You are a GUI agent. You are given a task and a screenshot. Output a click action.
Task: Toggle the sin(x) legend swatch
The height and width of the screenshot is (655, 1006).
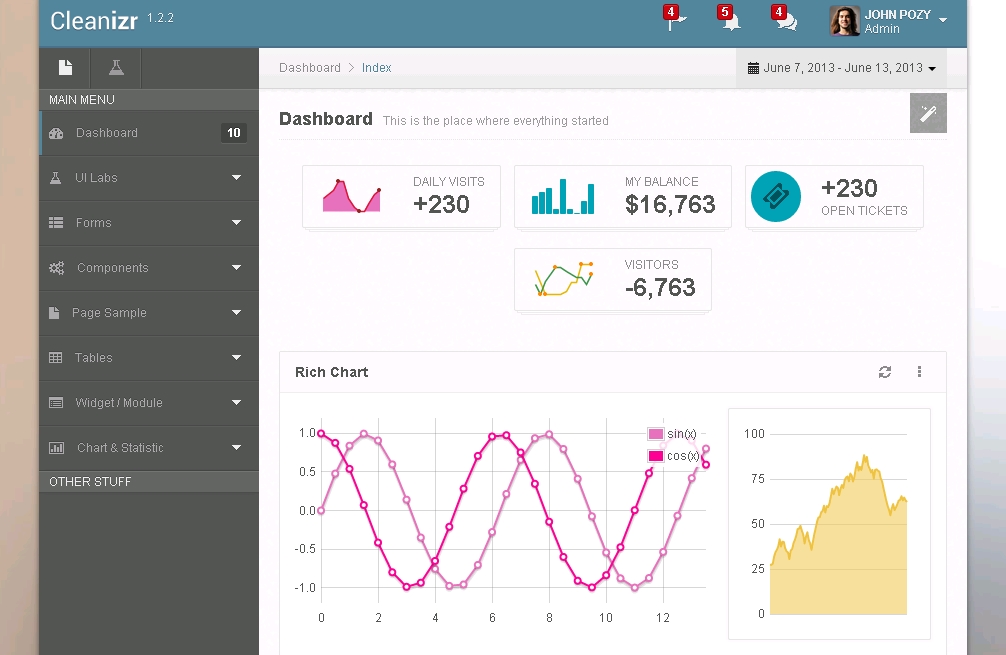[656, 434]
